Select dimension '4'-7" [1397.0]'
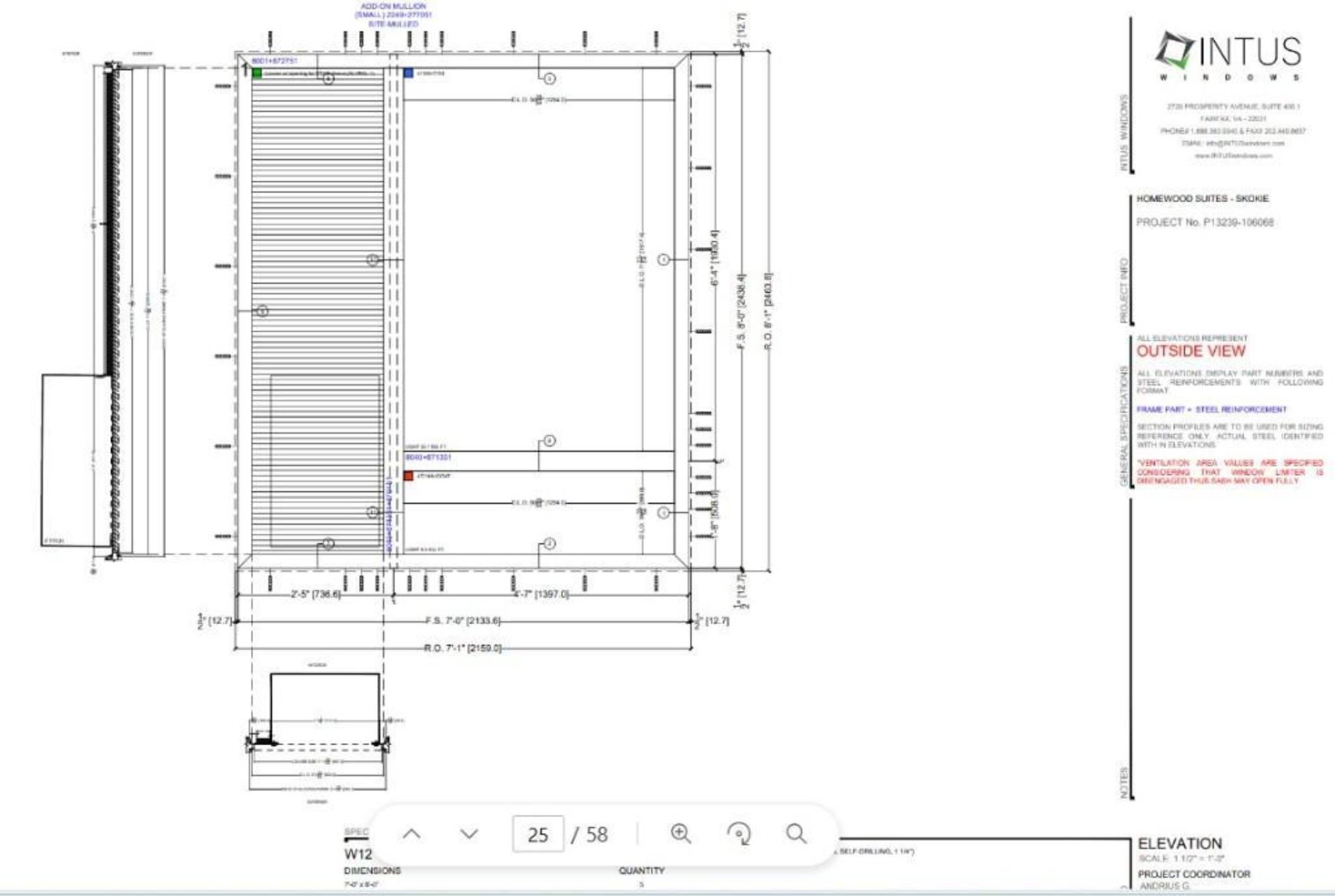The height and width of the screenshot is (896, 1335). coord(541,594)
